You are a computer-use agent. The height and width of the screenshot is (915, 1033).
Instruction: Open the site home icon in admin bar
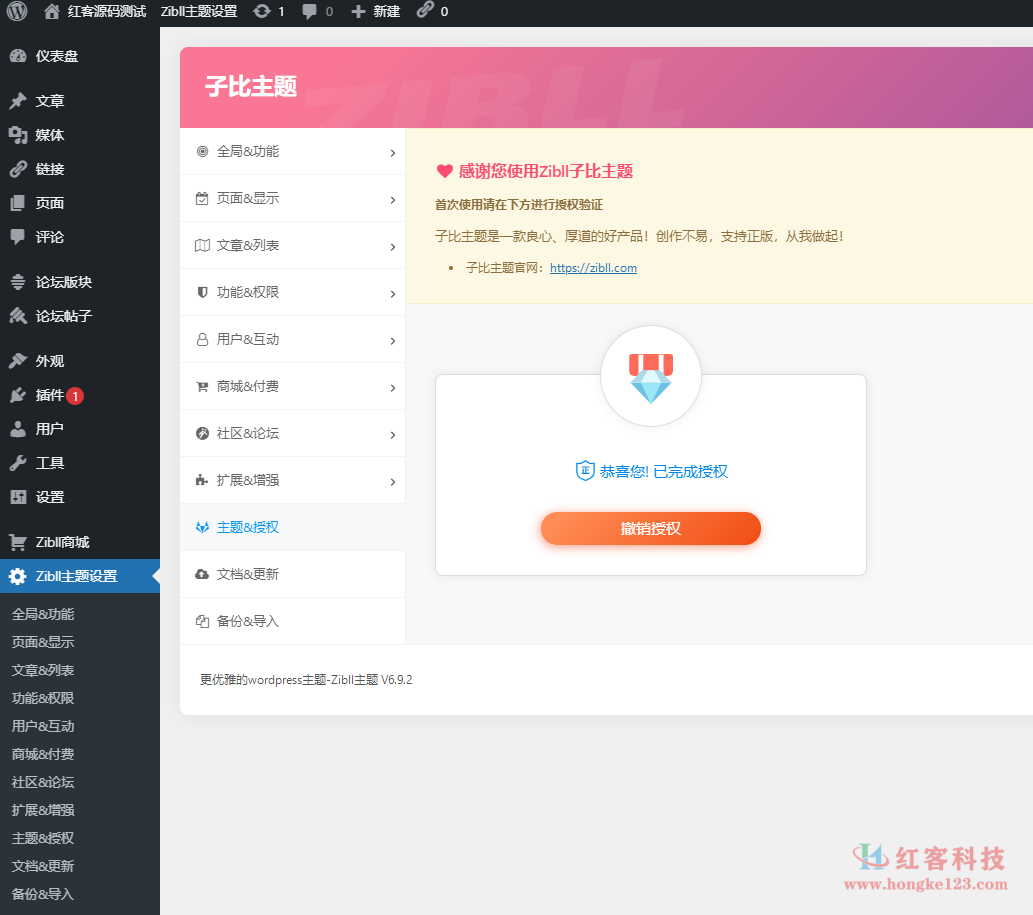click(x=52, y=11)
